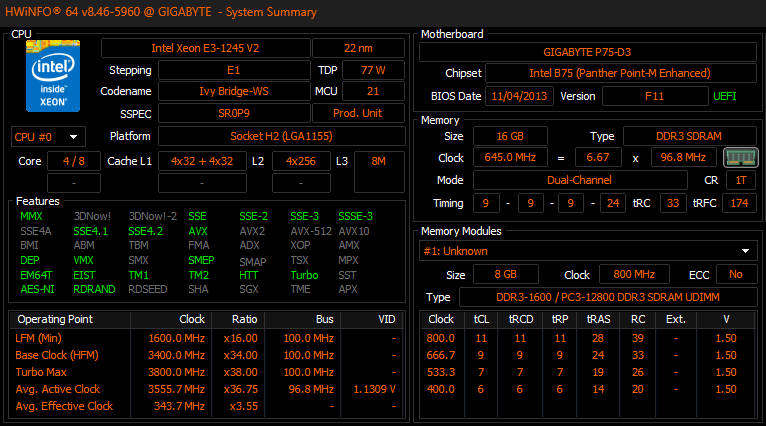
Task: Click the Turbo Max row label
Action: [x=41, y=372]
